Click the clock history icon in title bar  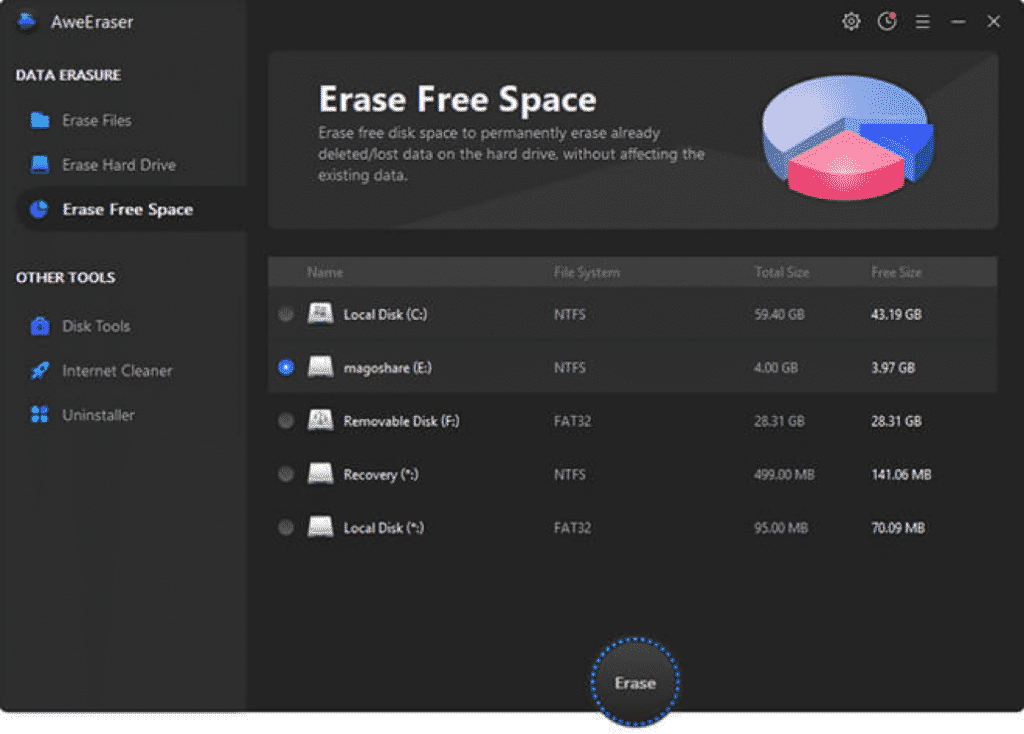coord(887,21)
